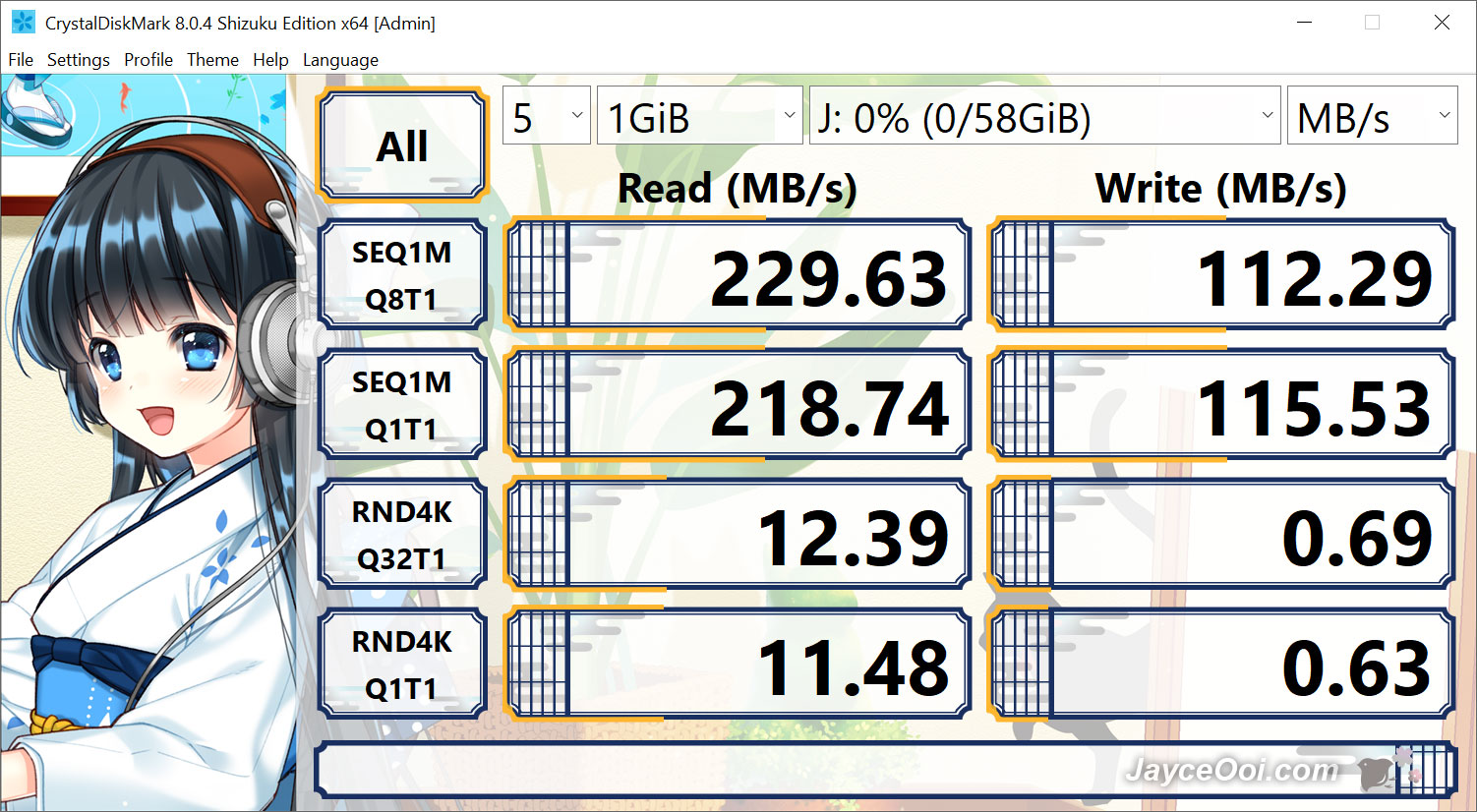Expand the test count dropdown showing 5
The image size is (1477, 812).
(x=547, y=116)
